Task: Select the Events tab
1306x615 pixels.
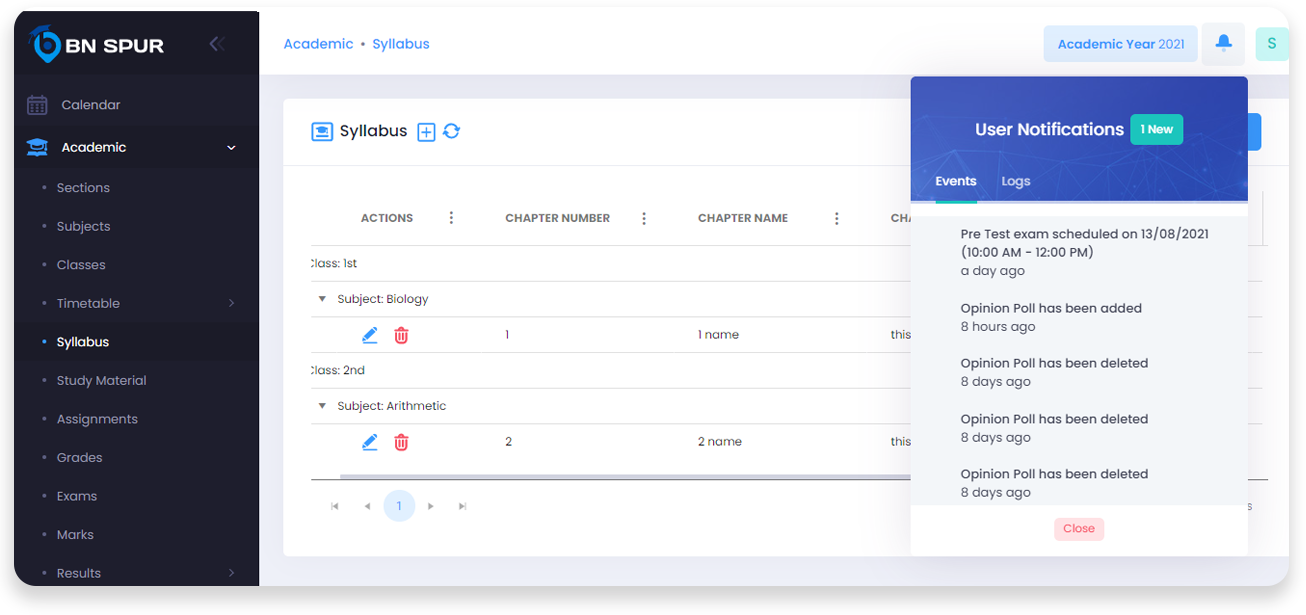Action: coord(955,181)
